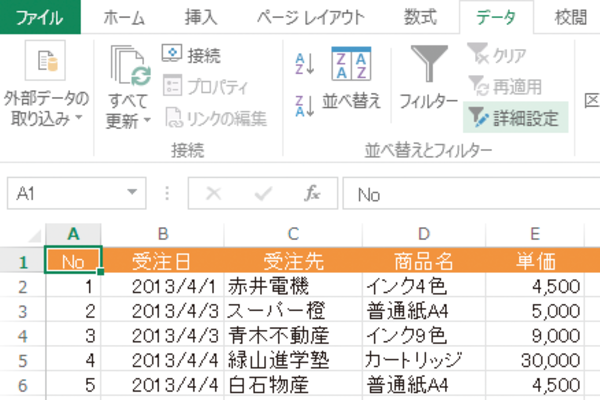Click the 単価 header cell
600x400 pixels.
(535, 261)
